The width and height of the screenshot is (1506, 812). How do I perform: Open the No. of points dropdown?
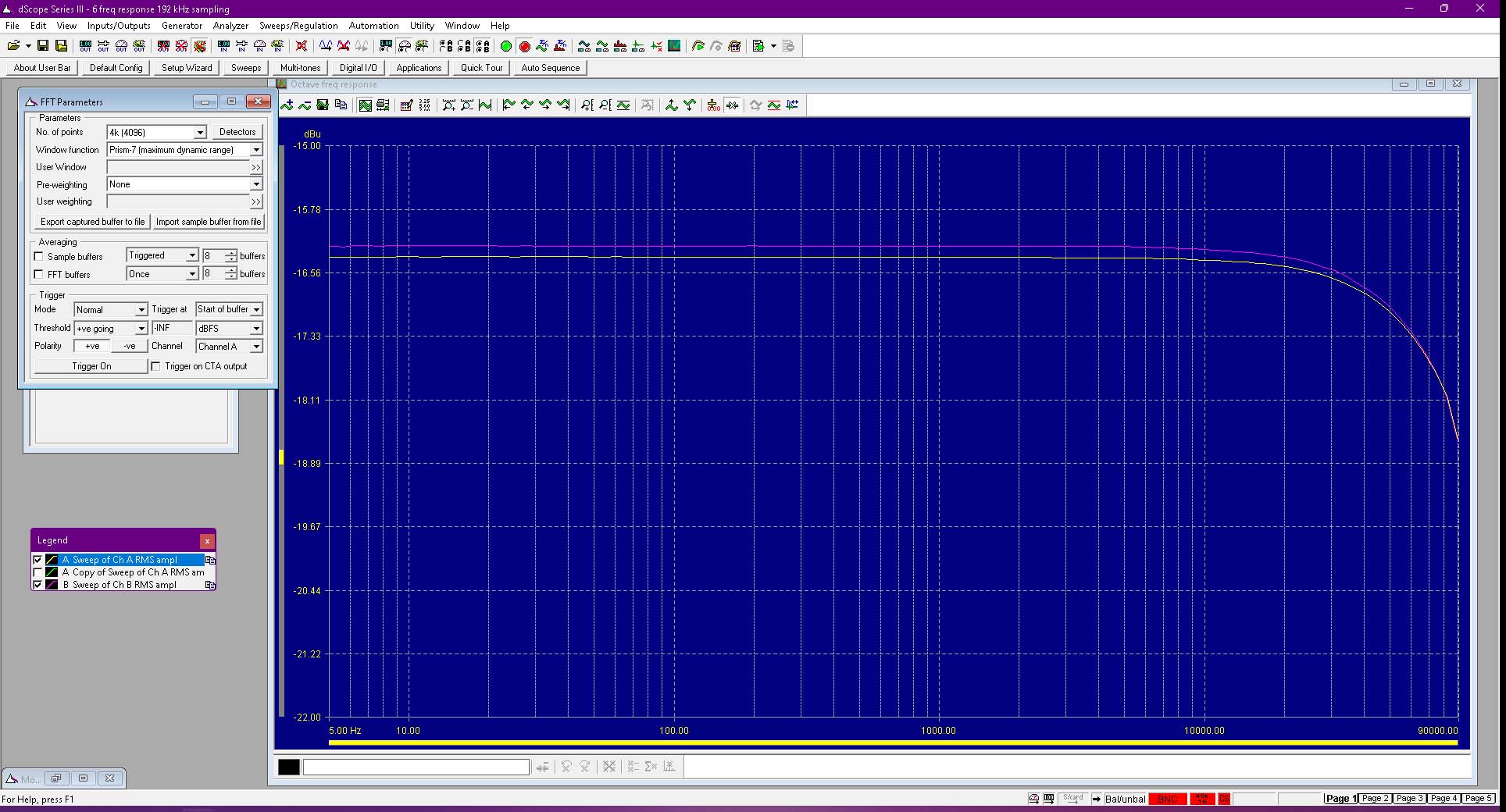(x=200, y=133)
